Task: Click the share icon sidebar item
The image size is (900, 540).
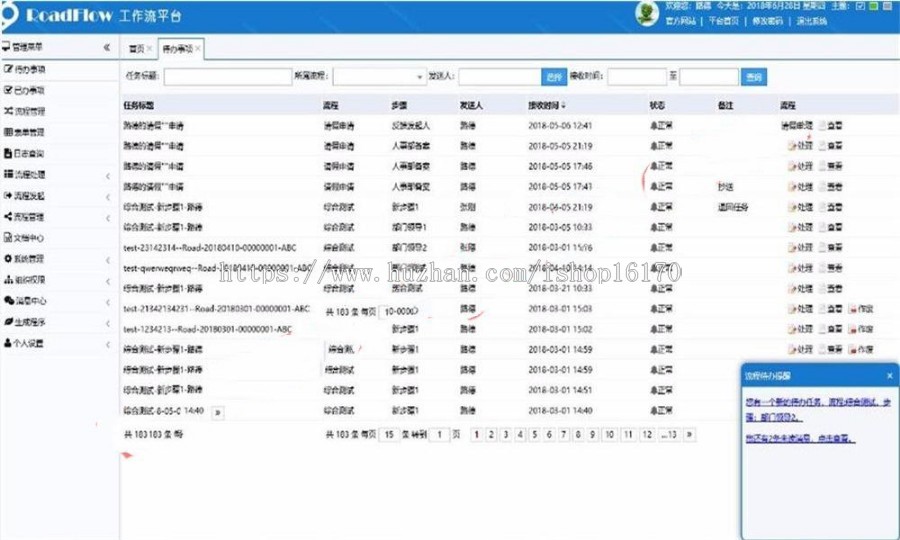Action: [25, 216]
